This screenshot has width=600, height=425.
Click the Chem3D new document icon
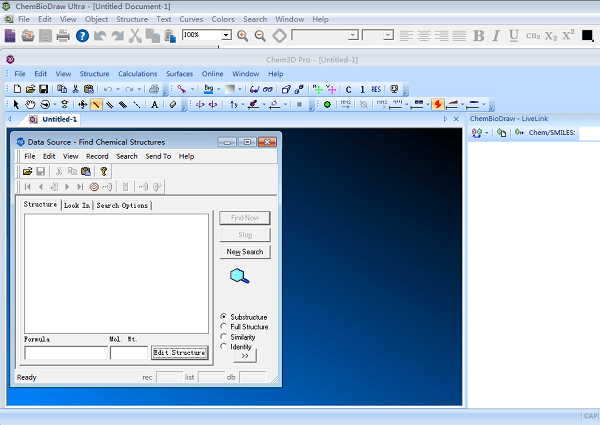17,89
